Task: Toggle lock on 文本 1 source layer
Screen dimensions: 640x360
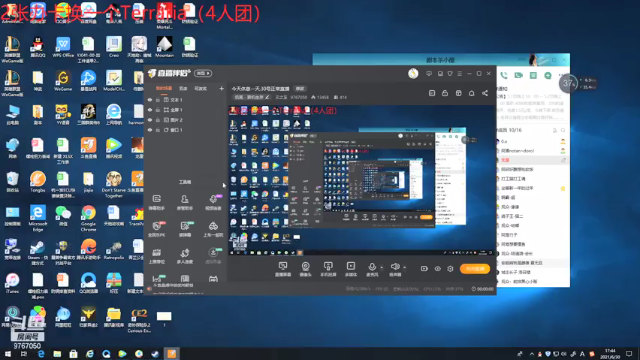Action: [158, 100]
